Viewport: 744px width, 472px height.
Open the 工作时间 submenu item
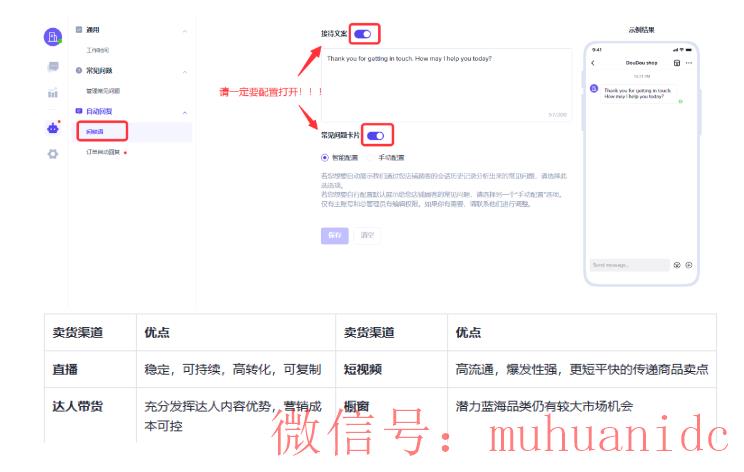coord(97,50)
